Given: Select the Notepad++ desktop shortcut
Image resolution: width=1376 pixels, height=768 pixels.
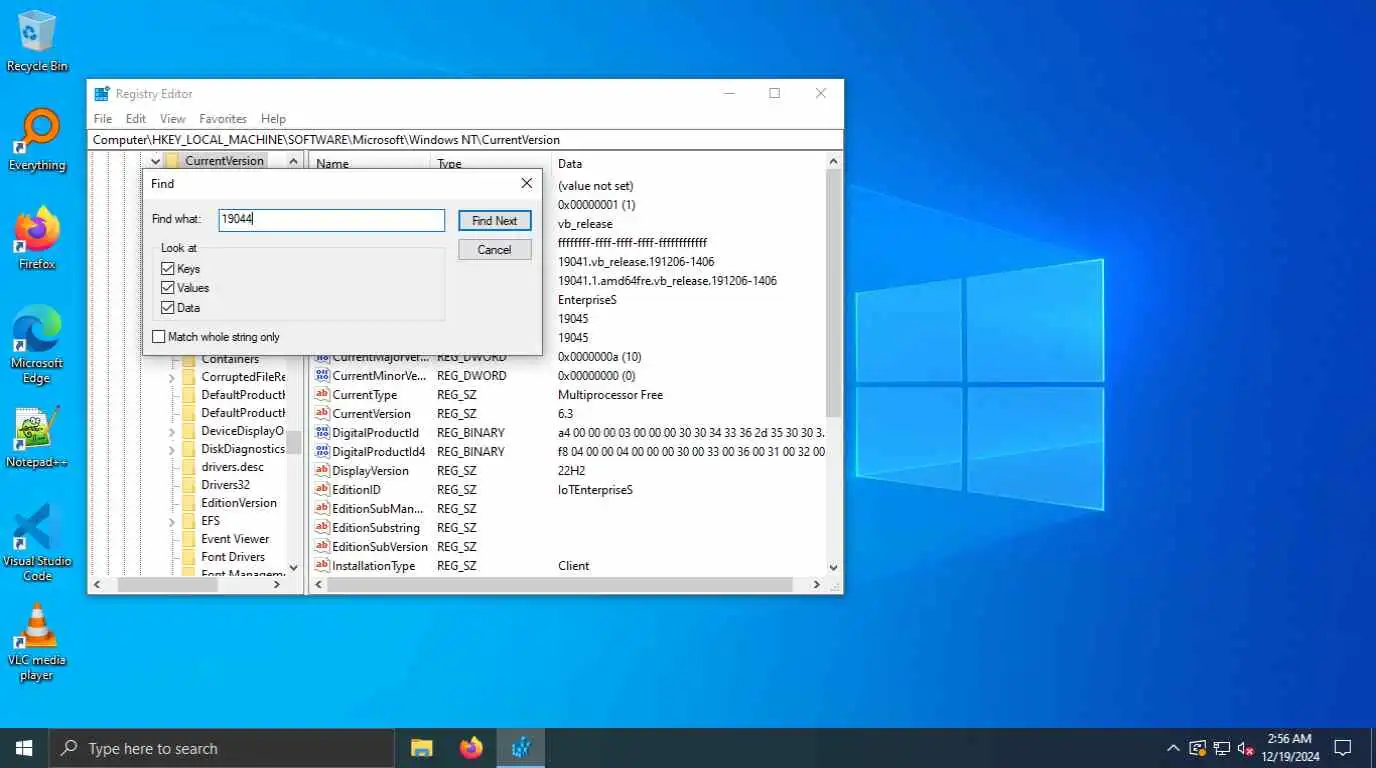Looking at the screenshot, I should click(x=37, y=437).
